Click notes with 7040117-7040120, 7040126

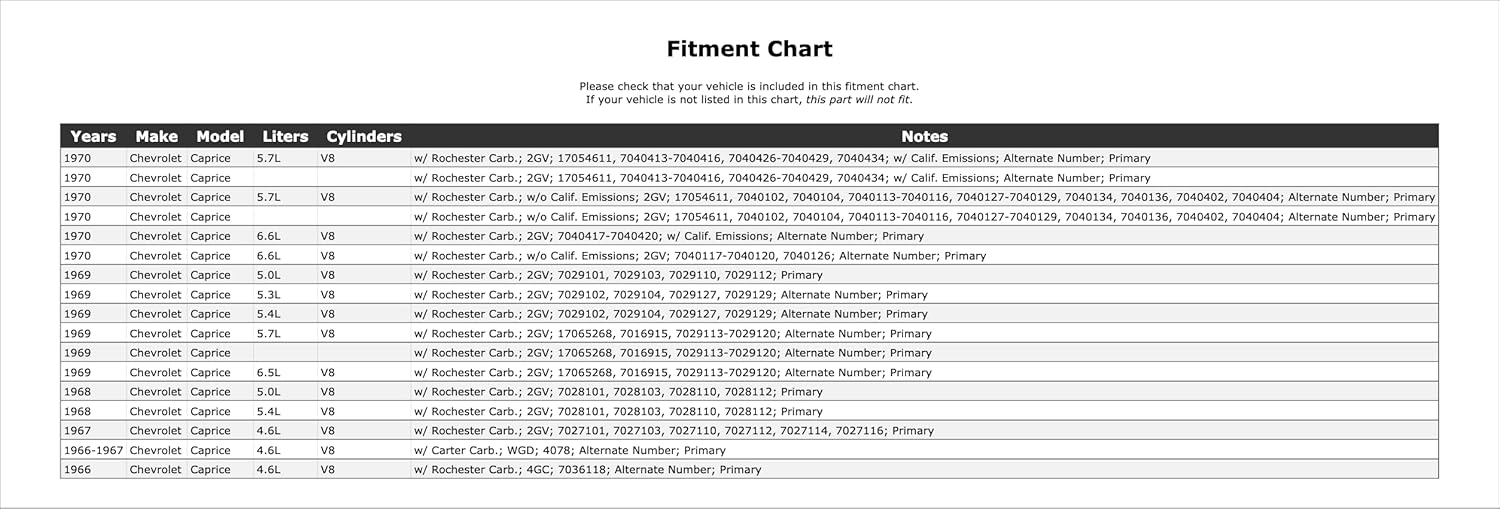point(699,256)
